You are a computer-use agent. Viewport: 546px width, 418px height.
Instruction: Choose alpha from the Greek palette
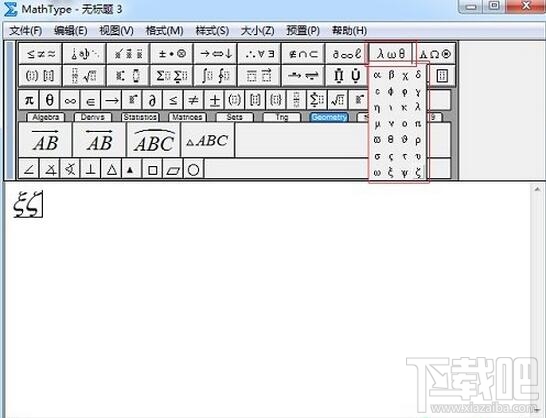(377, 75)
